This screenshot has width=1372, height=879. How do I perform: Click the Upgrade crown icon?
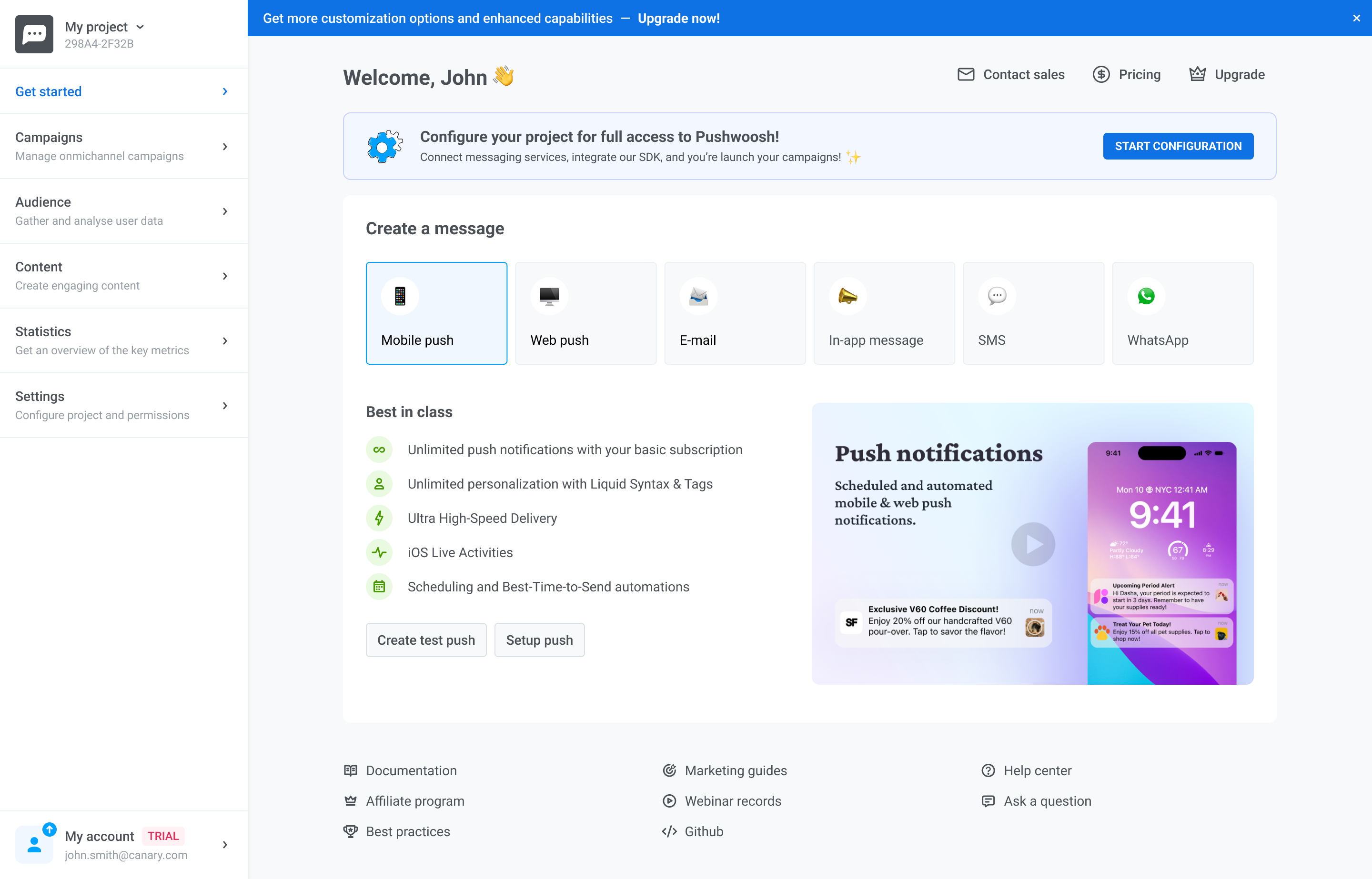tap(1197, 74)
